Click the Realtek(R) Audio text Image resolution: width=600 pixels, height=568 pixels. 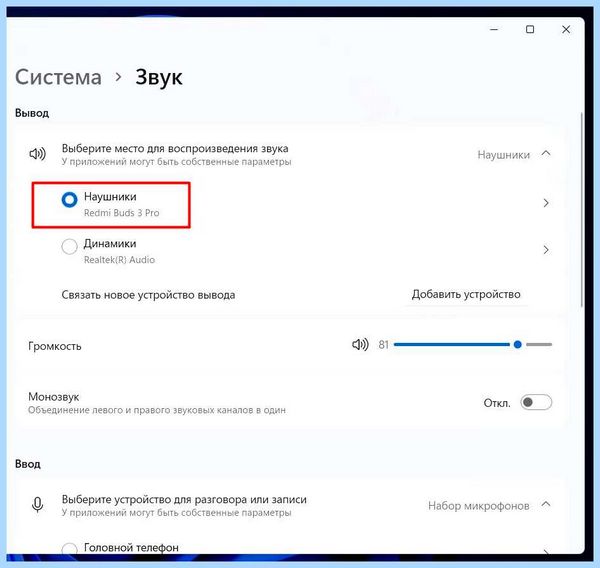[x=119, y=260]
